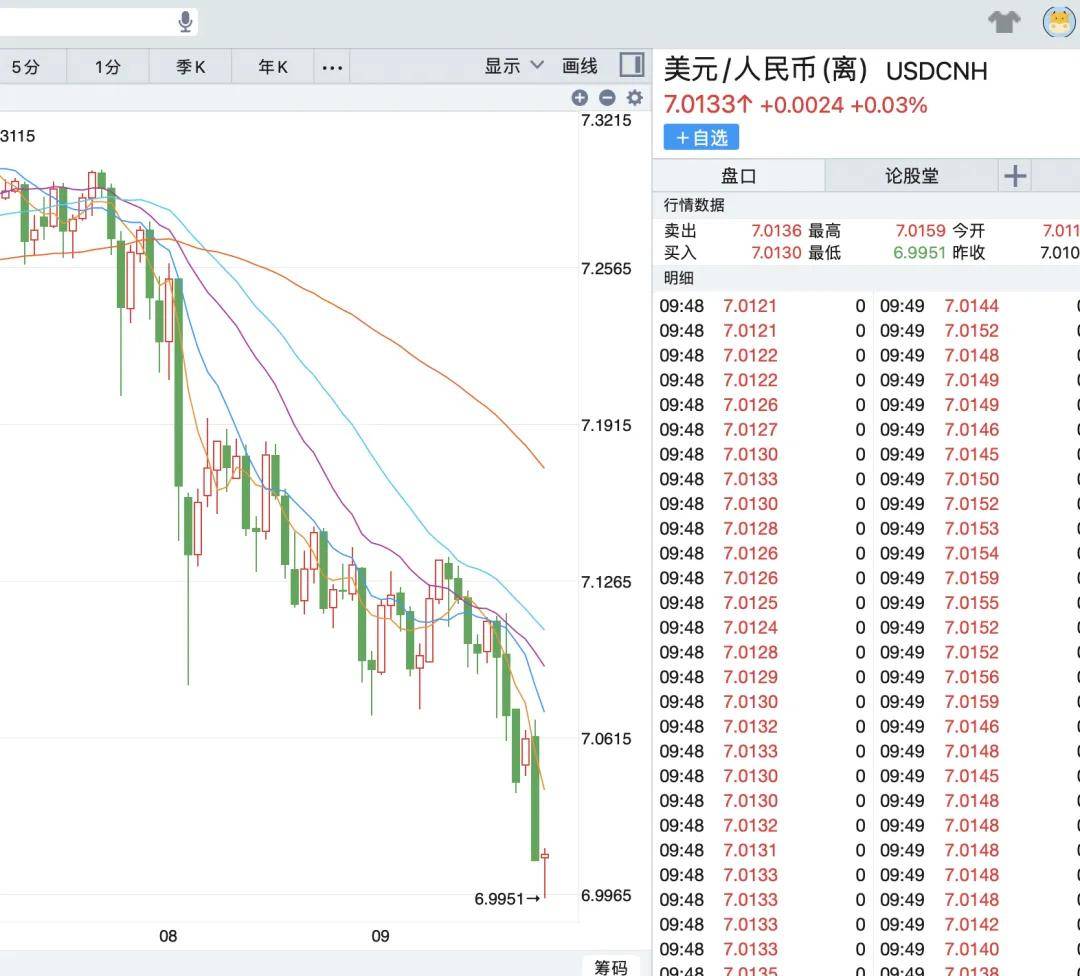Open chart settings gear icon
This screenshot has height=976, width=1080.
[634, 98]
